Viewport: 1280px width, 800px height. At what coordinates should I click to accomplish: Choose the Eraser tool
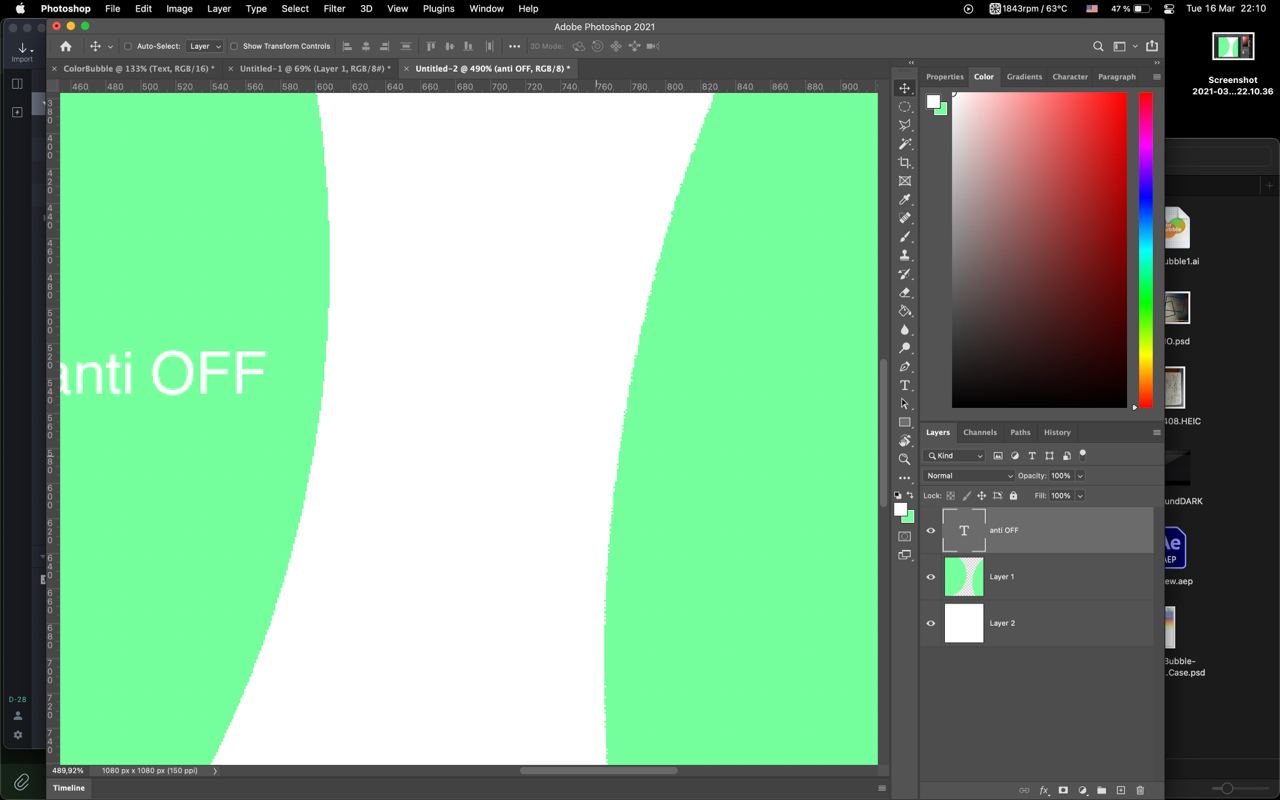click(905, 292)
